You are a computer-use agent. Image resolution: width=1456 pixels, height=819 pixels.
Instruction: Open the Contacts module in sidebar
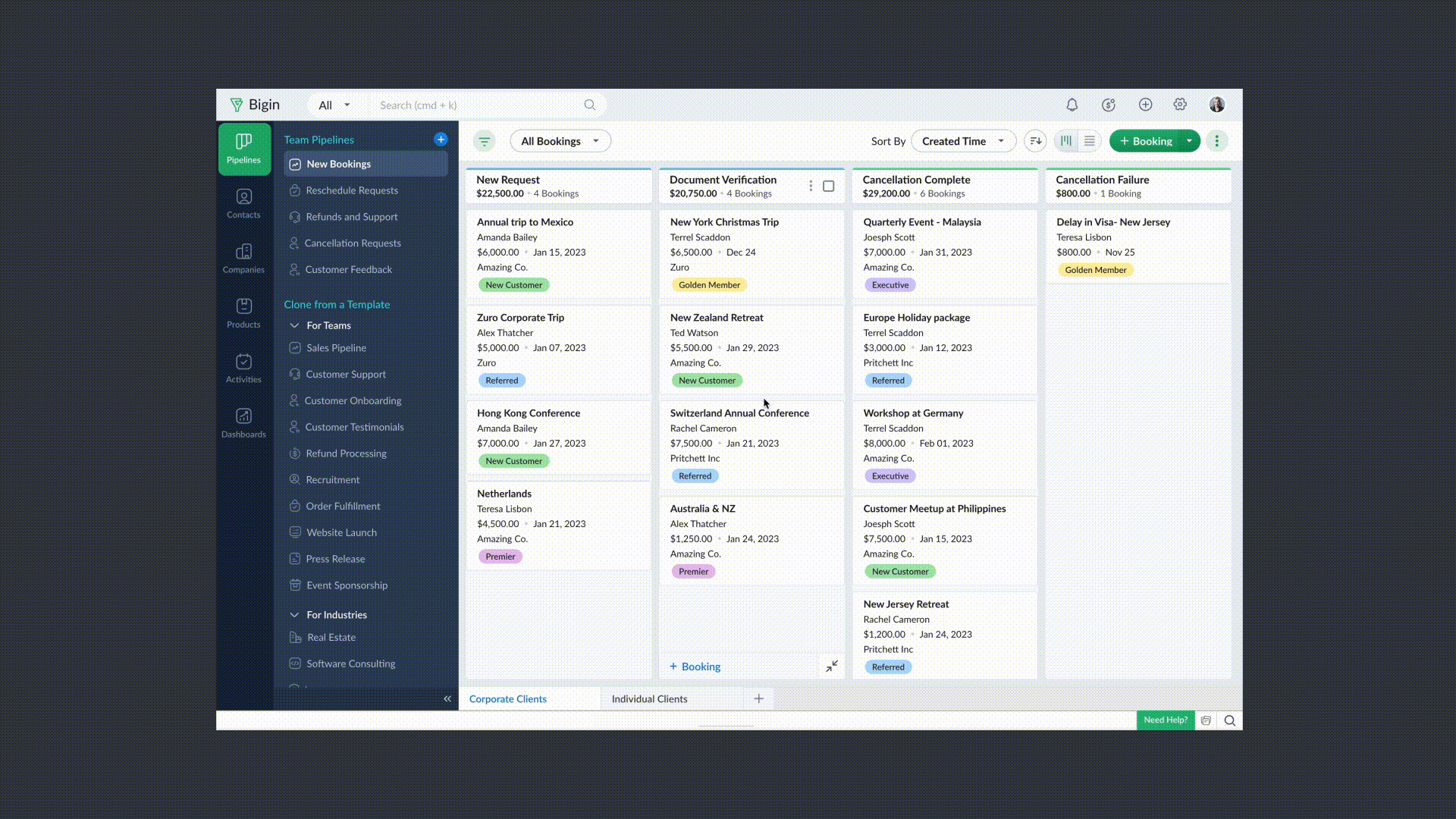coord(243,203)
